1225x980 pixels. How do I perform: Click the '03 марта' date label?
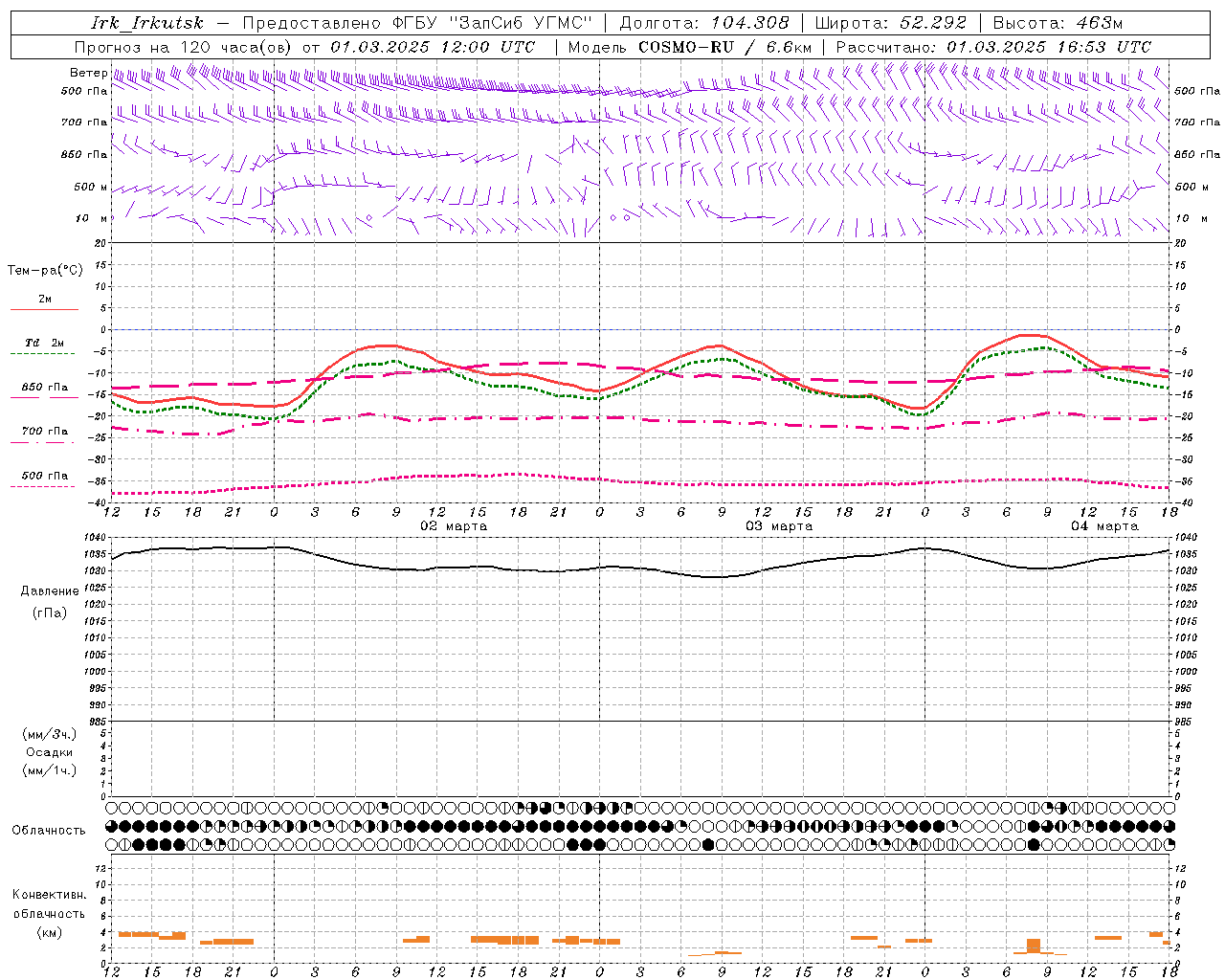point(779,526)
